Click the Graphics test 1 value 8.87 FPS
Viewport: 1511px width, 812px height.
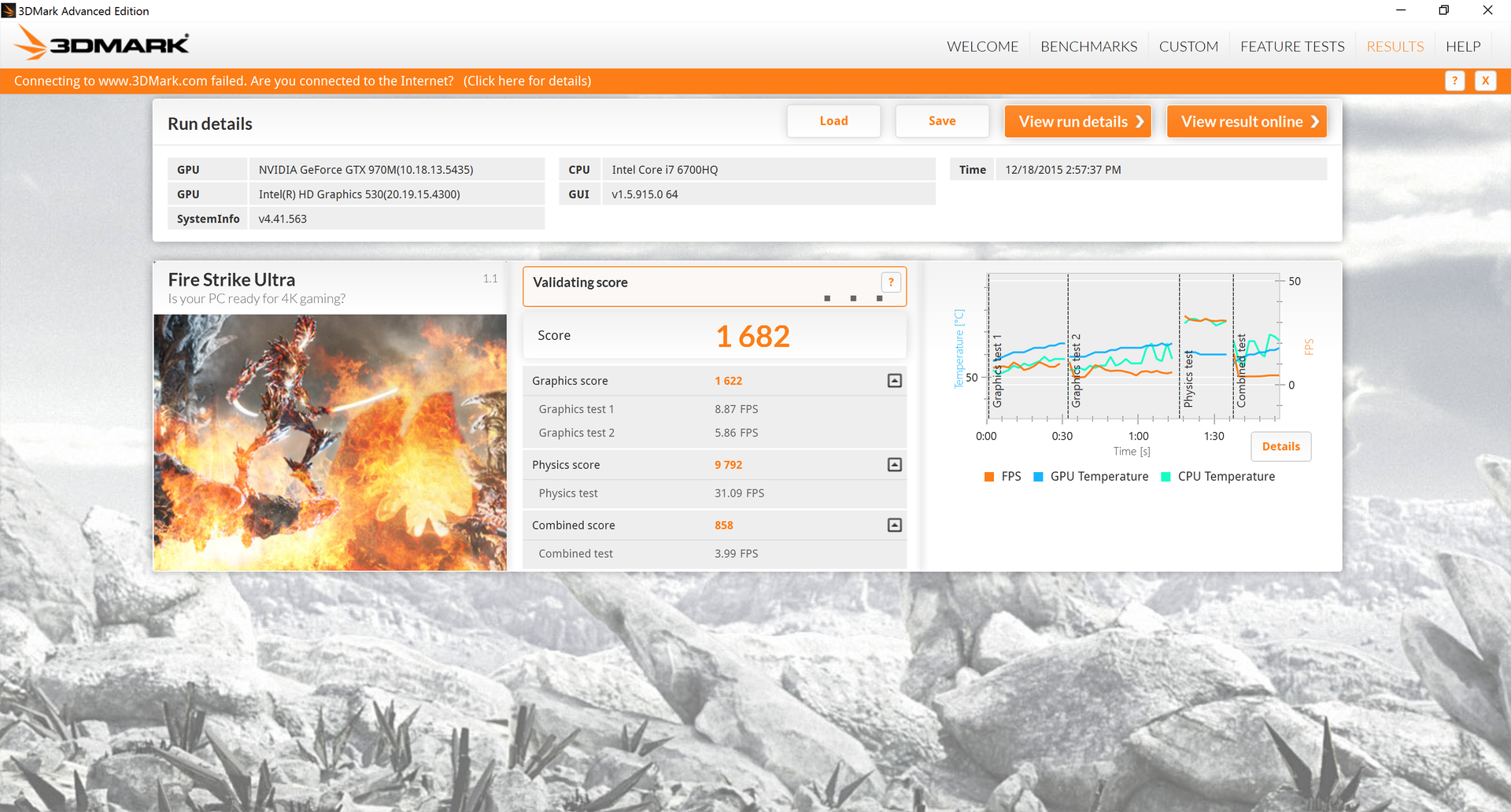(737, 409)
